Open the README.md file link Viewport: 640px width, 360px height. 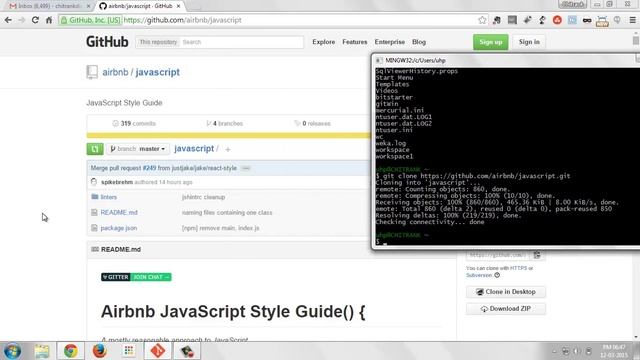119,212
